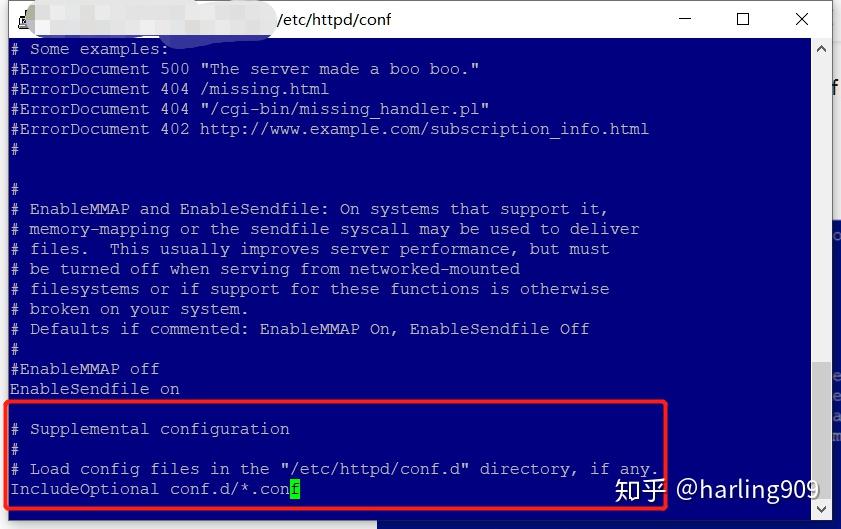Click the 知乎 @harling909 watermark

pyautogui.click(x=717, y=490)
